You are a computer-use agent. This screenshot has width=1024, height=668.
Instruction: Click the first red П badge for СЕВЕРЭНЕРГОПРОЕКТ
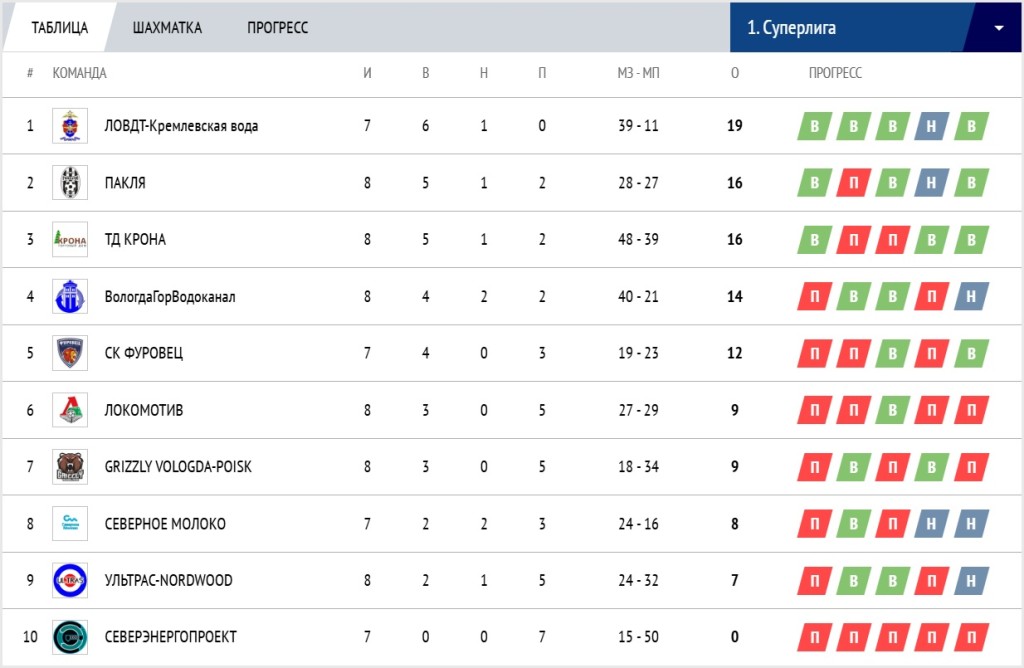(x=816, y=637)
